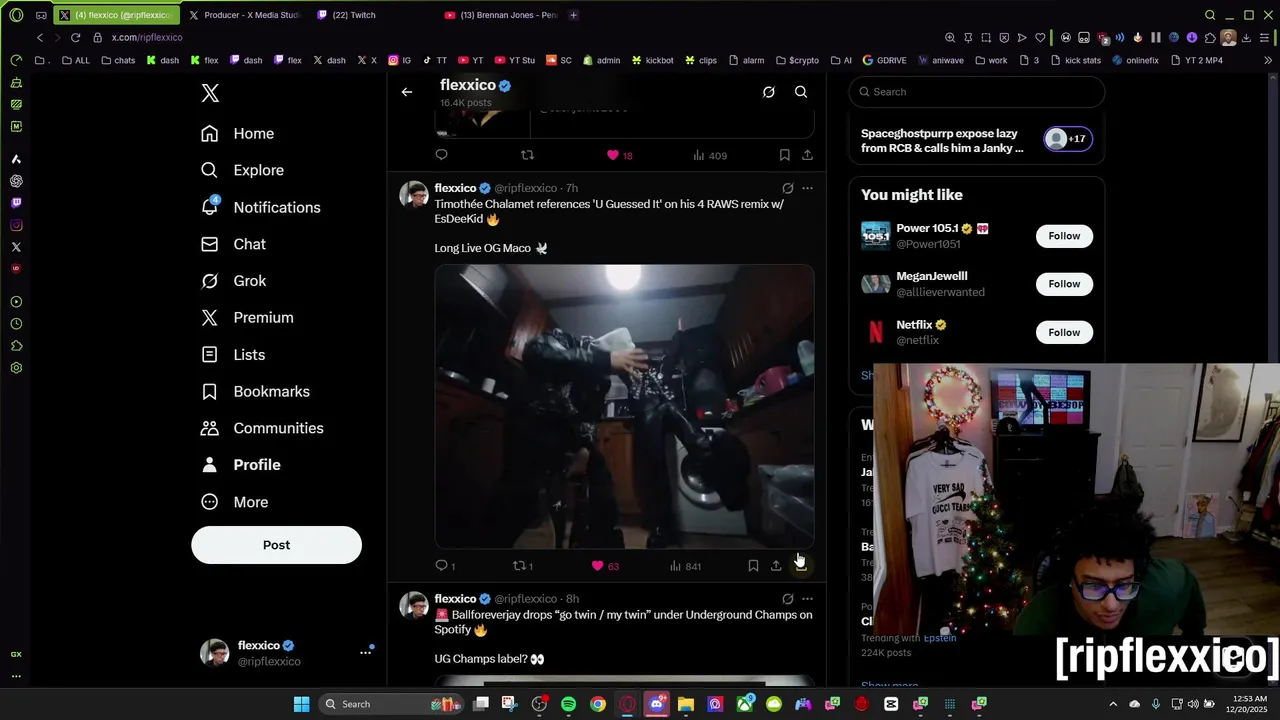View analytics showing 409 views
The width and height of the screenshot is (1280, 720).
[x=710, y=155]
